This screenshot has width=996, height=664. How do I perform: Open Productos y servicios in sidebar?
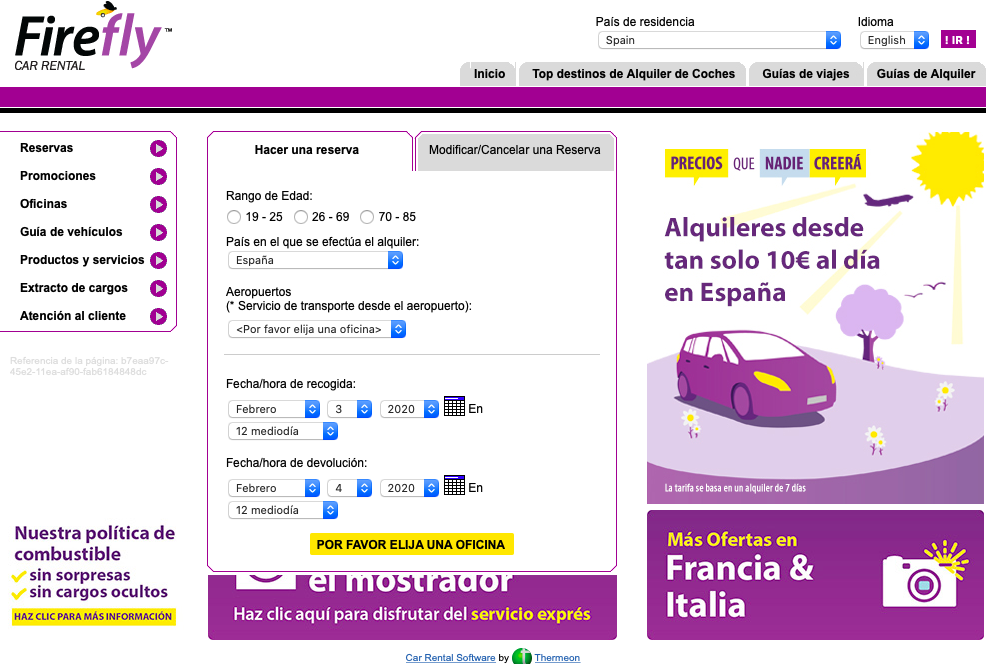tap(82, 260)
